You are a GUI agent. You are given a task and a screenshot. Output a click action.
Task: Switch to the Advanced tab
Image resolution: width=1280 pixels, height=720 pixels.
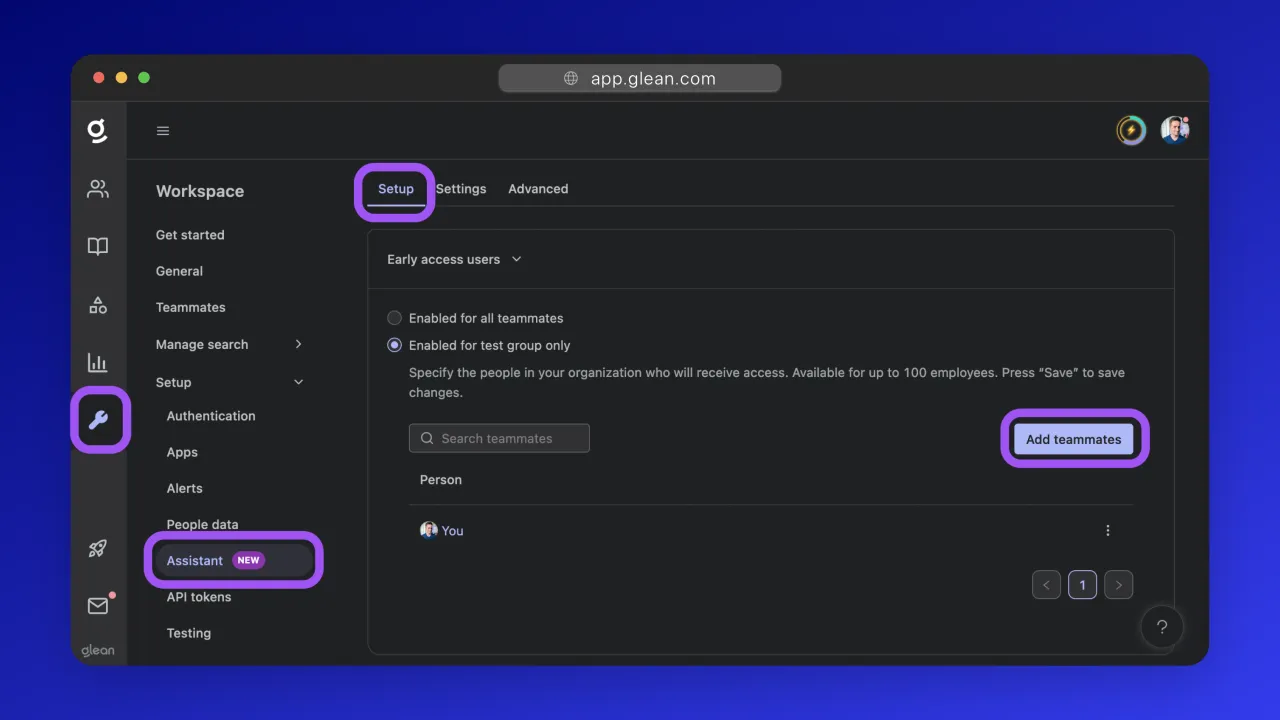pyautogui.click(x=538, y=189)
